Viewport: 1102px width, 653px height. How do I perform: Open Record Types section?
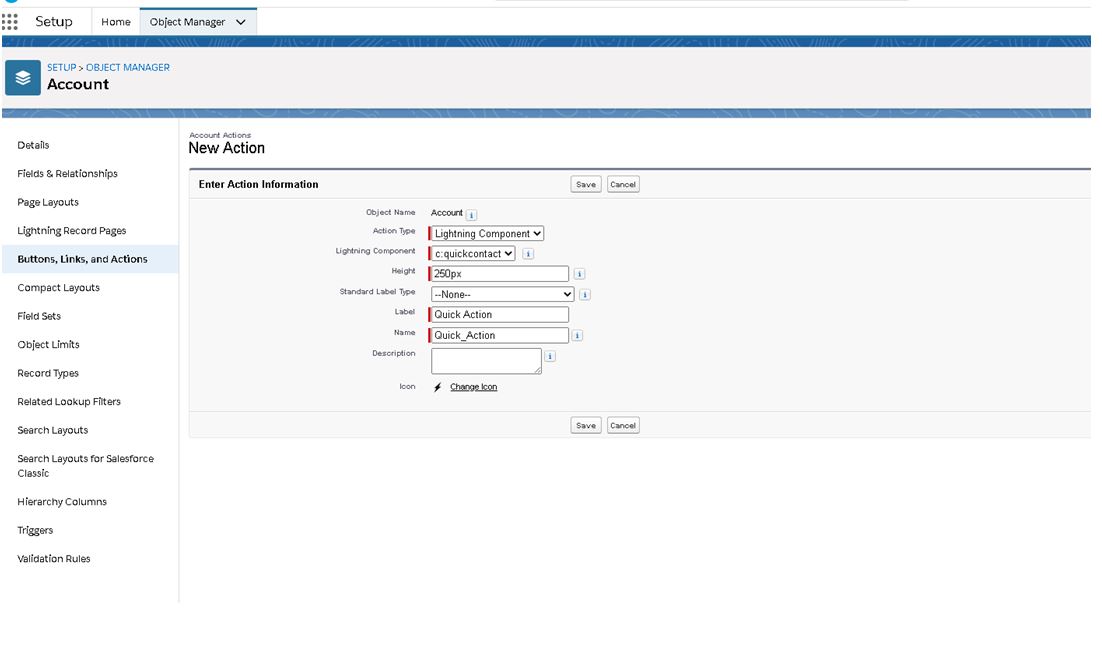click(x=48, y=373)
